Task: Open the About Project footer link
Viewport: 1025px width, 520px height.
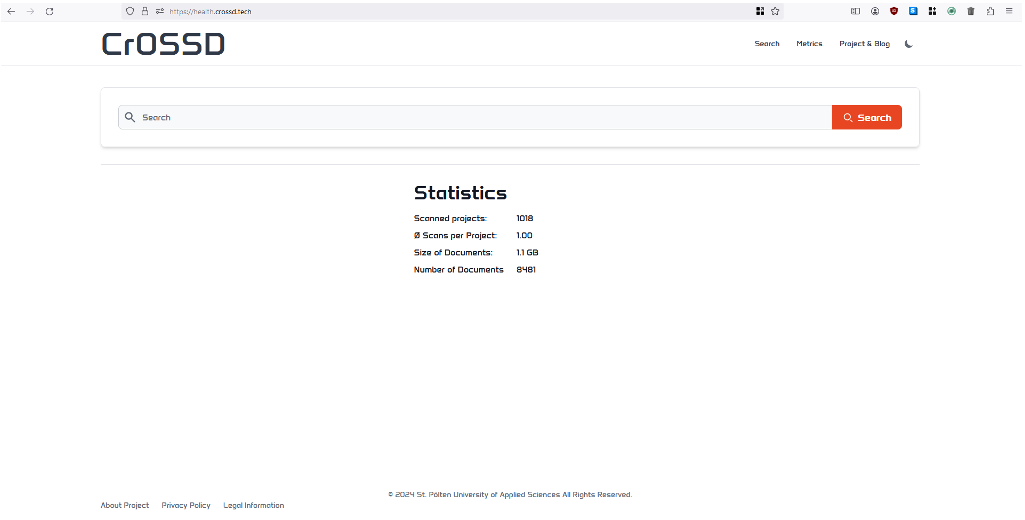Action: 125,506
